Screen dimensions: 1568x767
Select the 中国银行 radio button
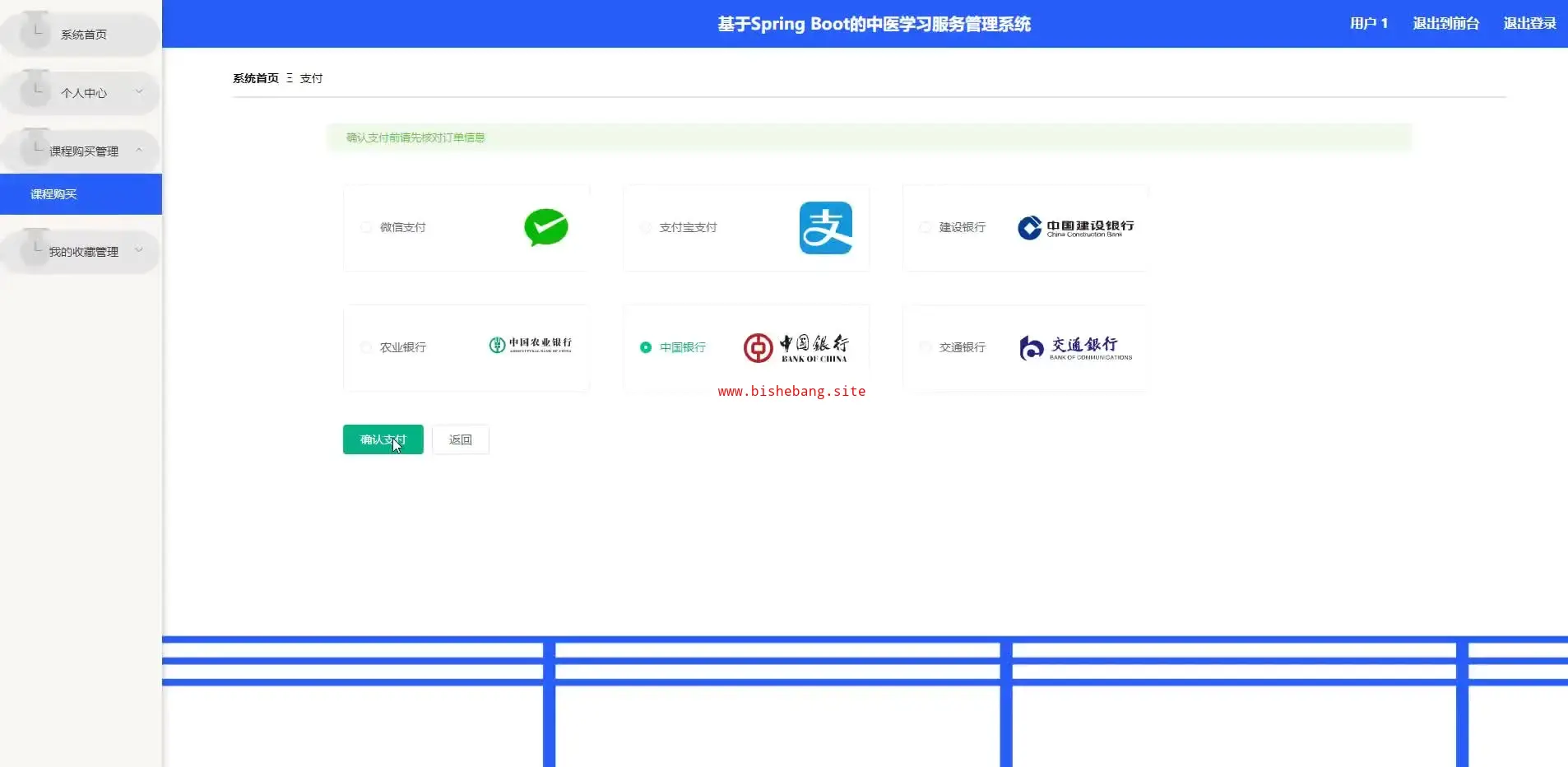(646, 348)
